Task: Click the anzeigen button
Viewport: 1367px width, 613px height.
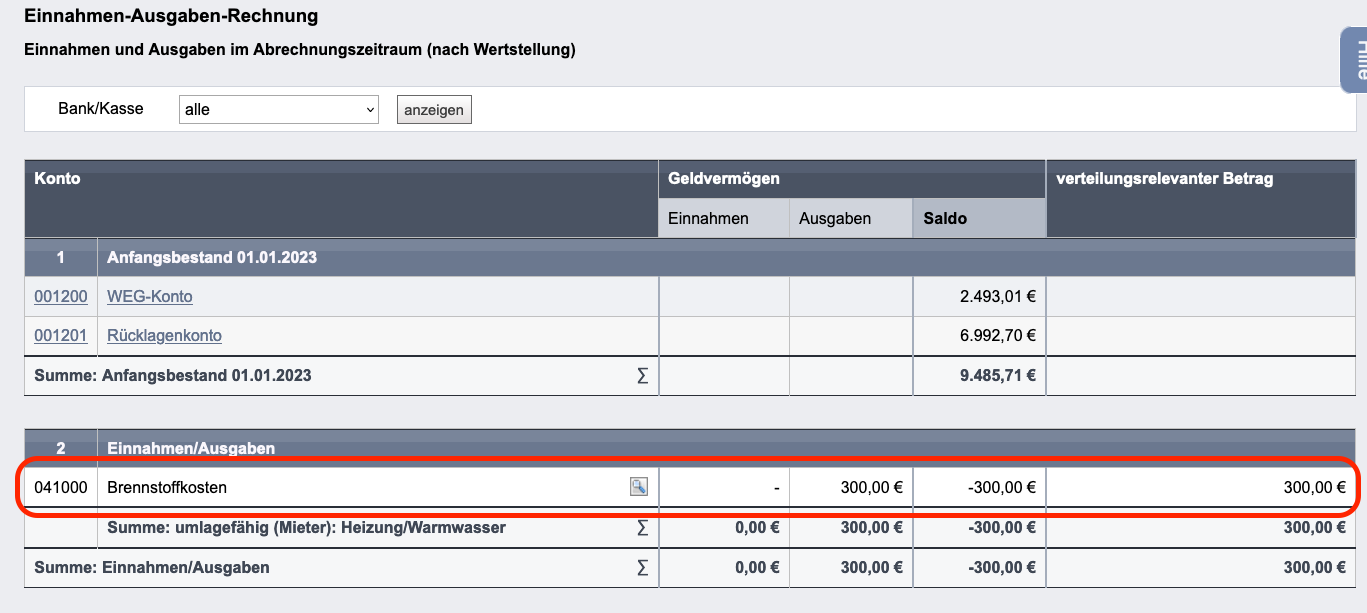Action: click(x=434, y=110)
